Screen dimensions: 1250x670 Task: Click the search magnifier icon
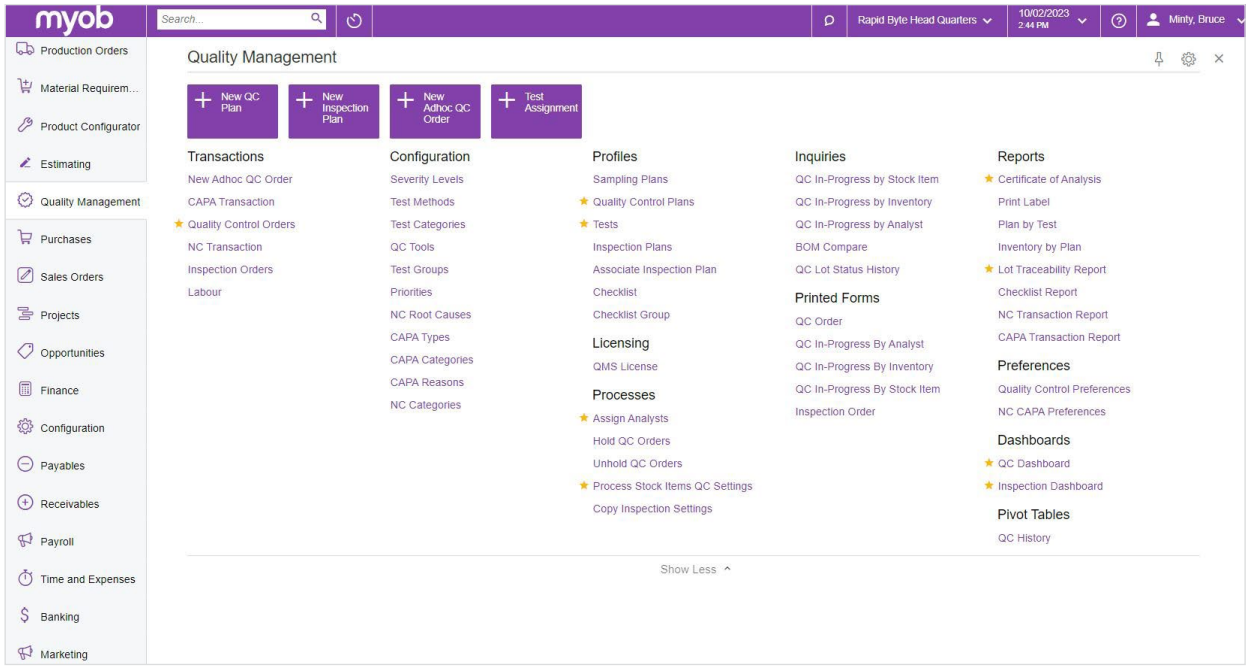(316, 18)
